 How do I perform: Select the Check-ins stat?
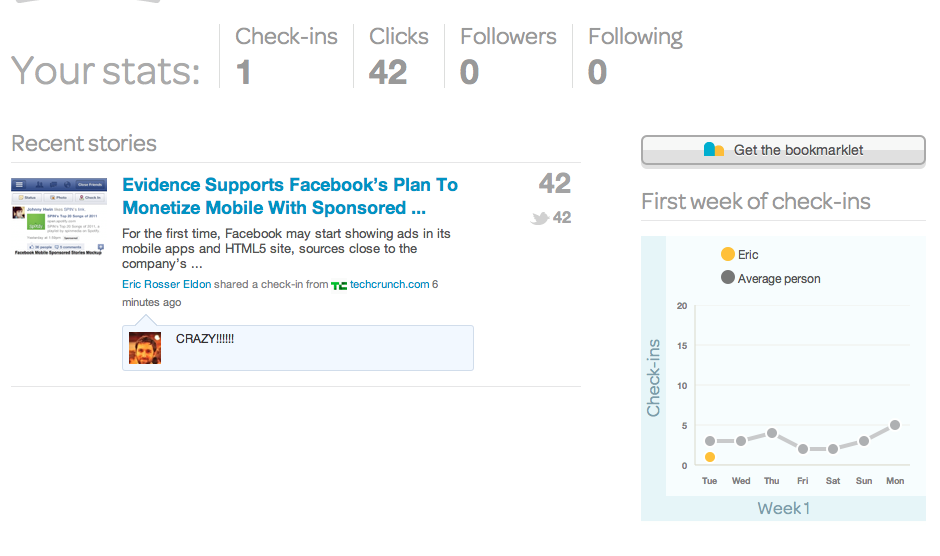[x=286, y=56]
